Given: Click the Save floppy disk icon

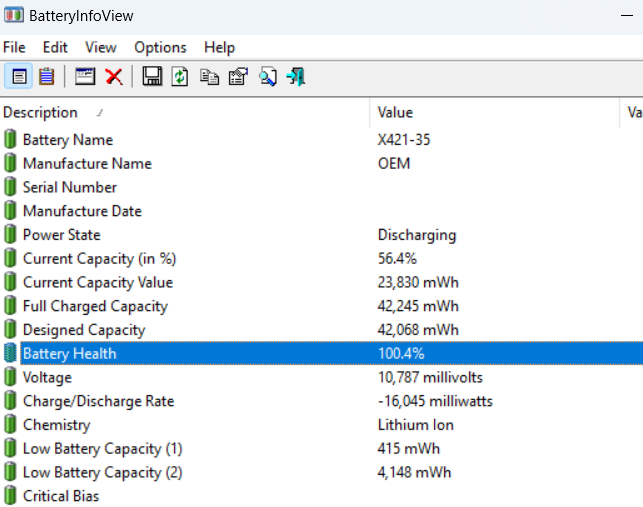Looking at the screenshot, I should [x=152, y=76].
